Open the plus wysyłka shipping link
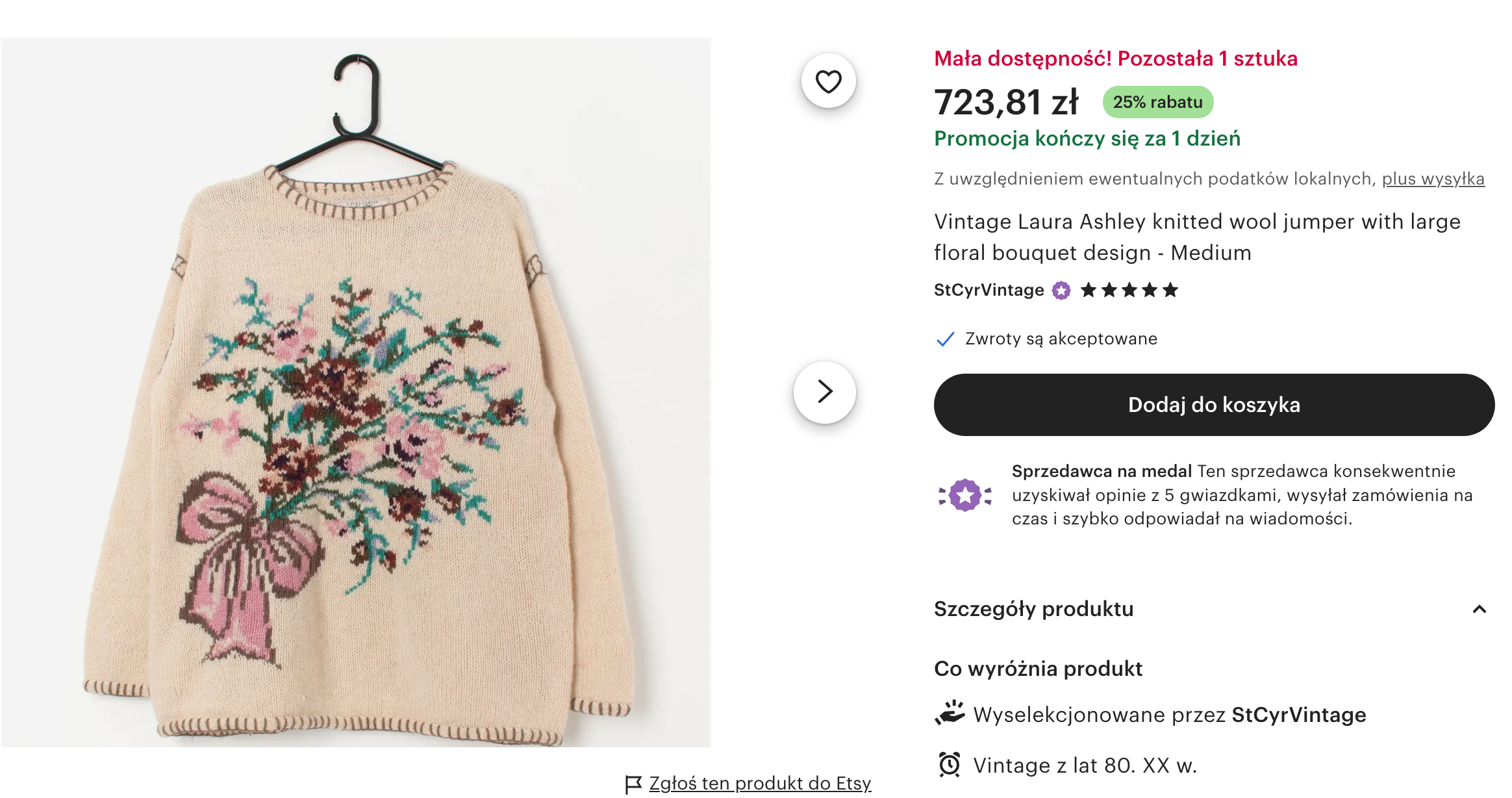Image resolution: width=1512 pixels, height=798 pixels. [x=1433, y=179]
